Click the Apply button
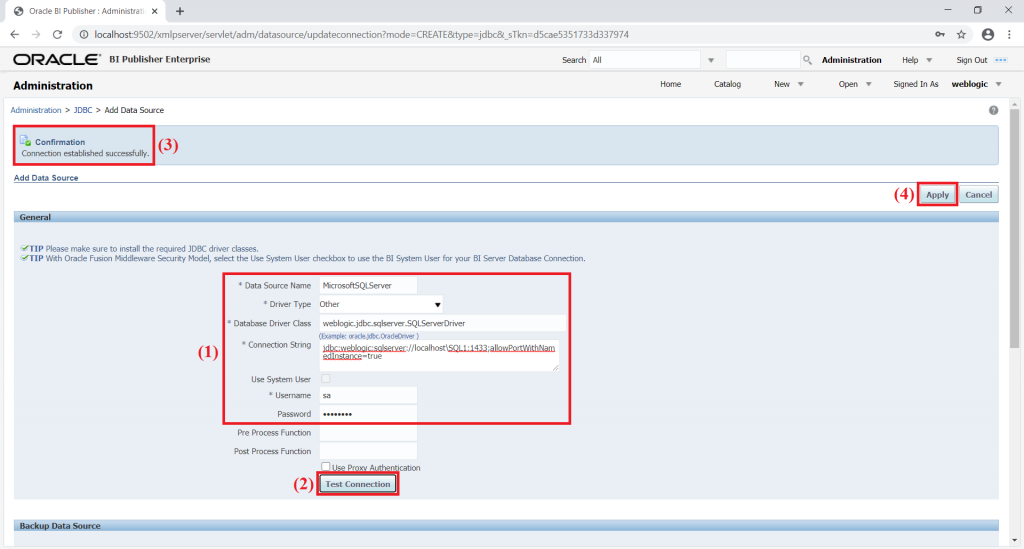This screenshot has width=1024, height=549. (x=937, y=195)
